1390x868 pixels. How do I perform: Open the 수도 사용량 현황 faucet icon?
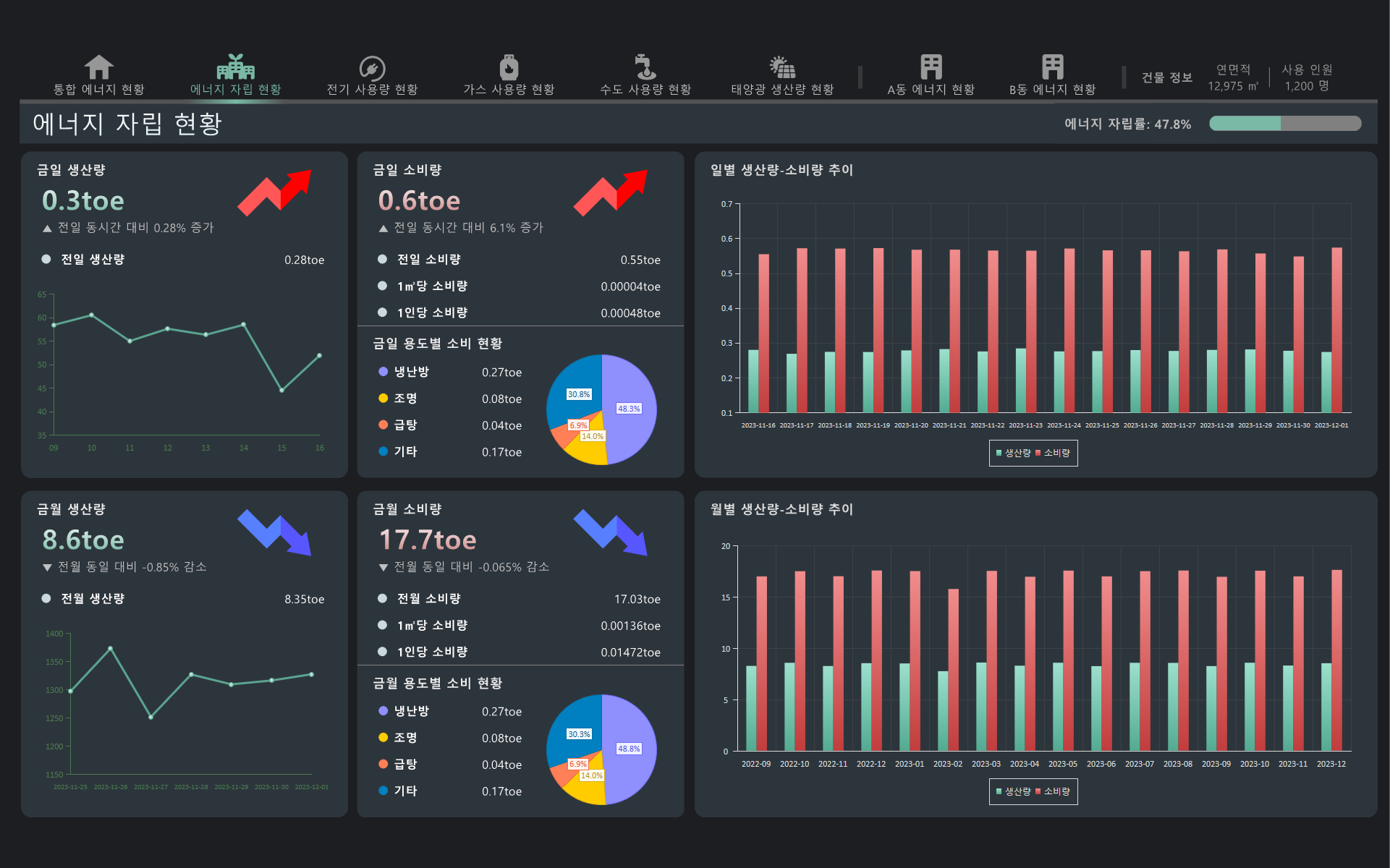645,67
